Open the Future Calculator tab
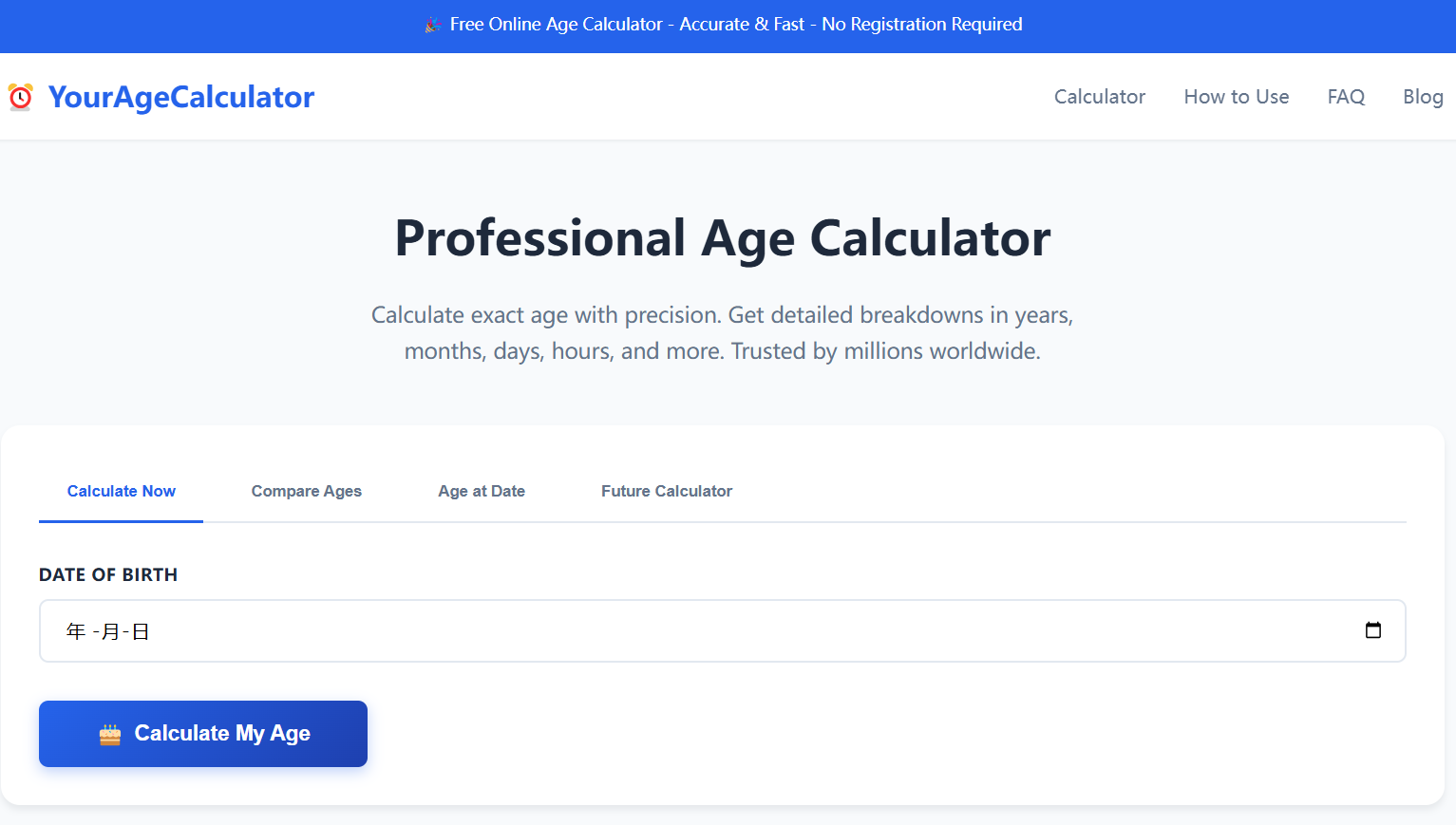 [666, 491]
